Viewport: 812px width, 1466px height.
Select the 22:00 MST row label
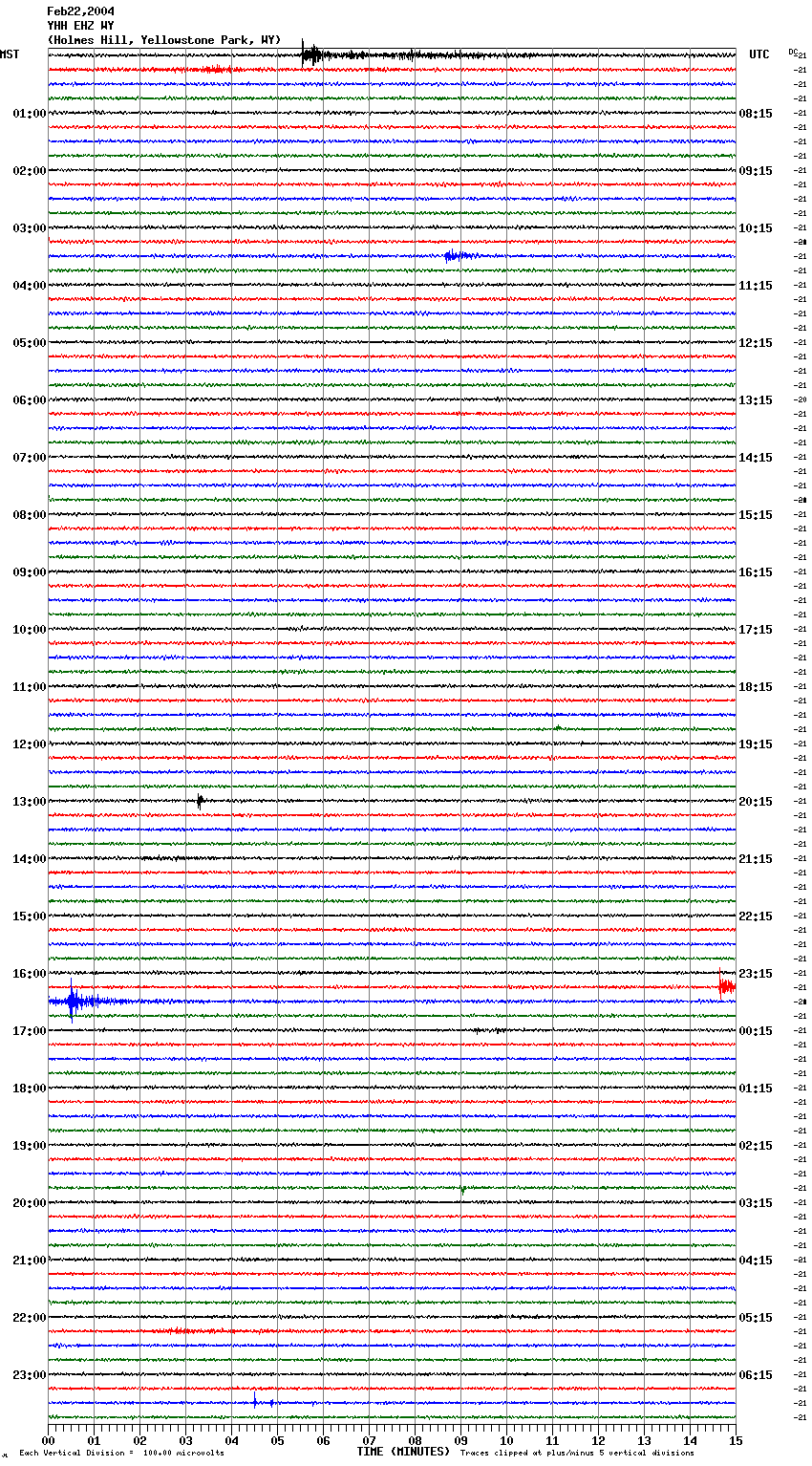tap(30, 1318)
